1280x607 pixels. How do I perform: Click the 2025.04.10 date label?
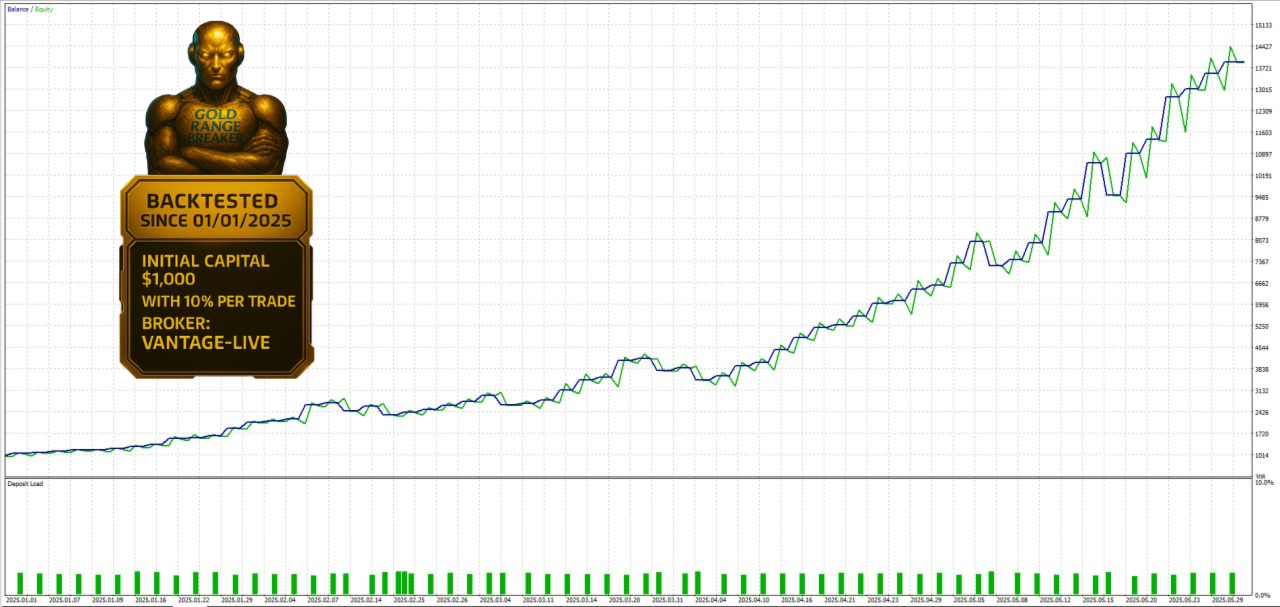coord(755,601)
